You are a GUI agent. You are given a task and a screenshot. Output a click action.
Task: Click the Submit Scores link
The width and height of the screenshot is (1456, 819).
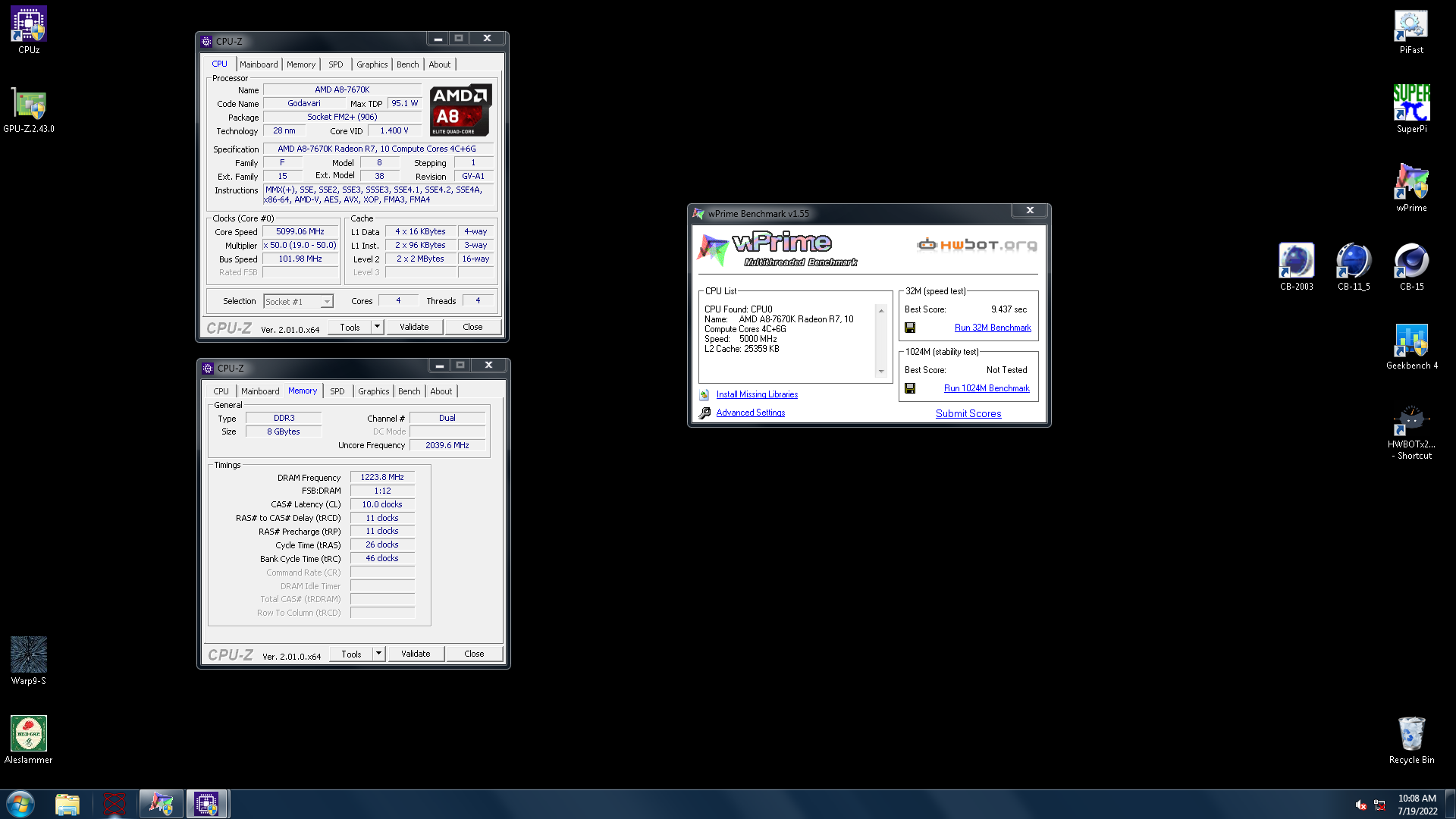[x=968, y=413]
